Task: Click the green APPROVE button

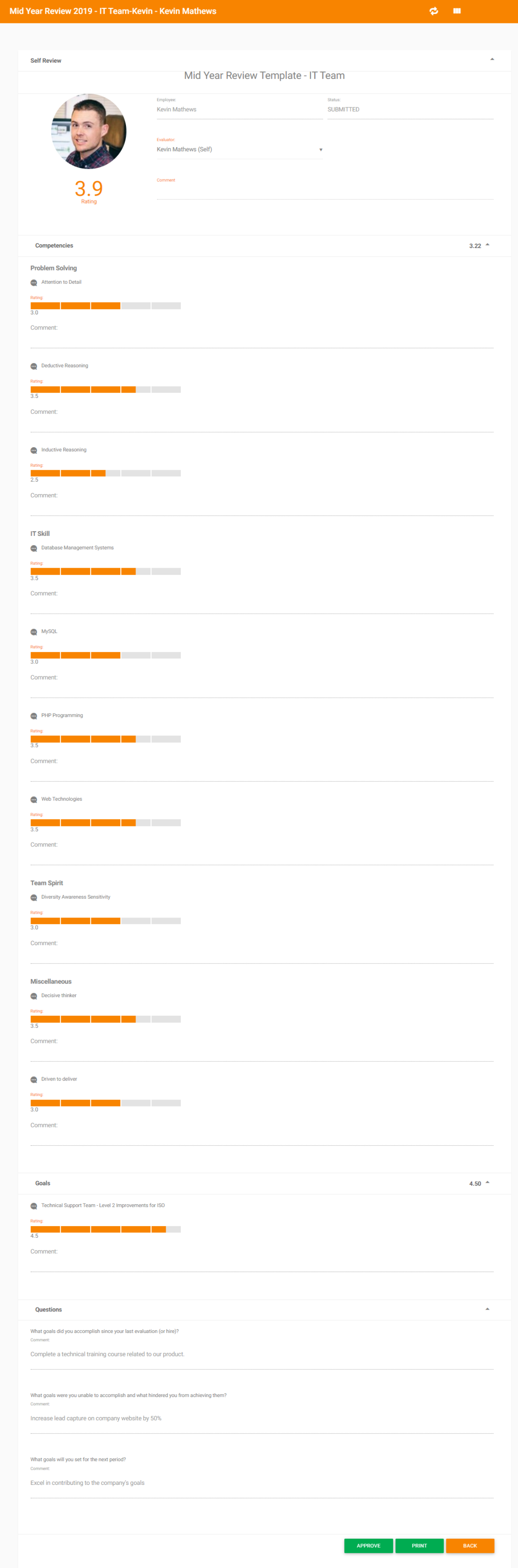Action: [368, 1545]
